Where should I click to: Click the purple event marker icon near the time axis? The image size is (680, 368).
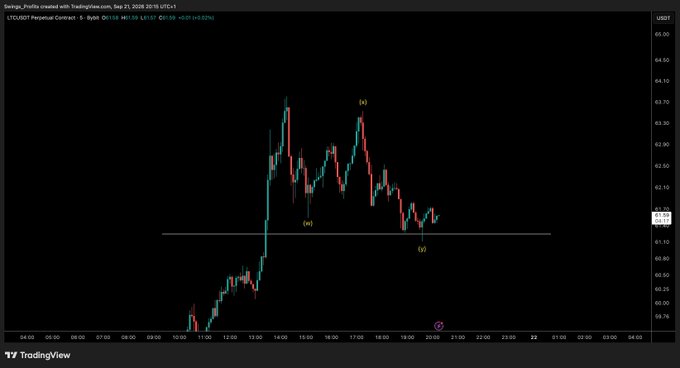pos(438,326)
